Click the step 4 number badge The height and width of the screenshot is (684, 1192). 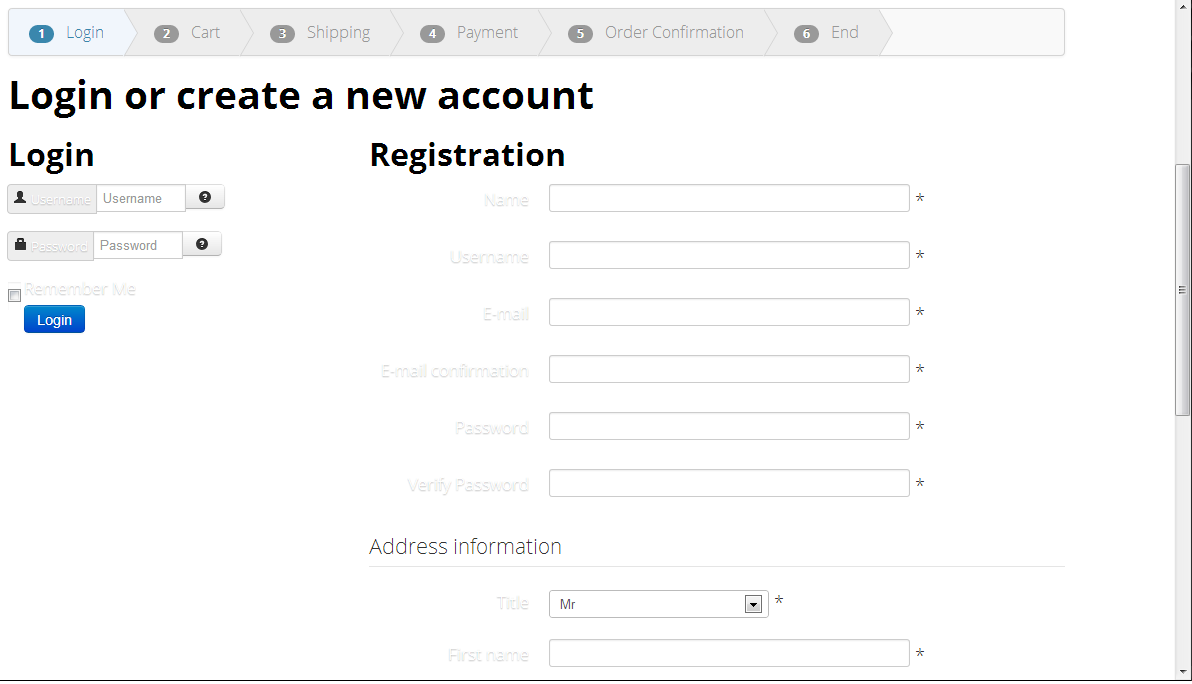[x=432, y=34]
